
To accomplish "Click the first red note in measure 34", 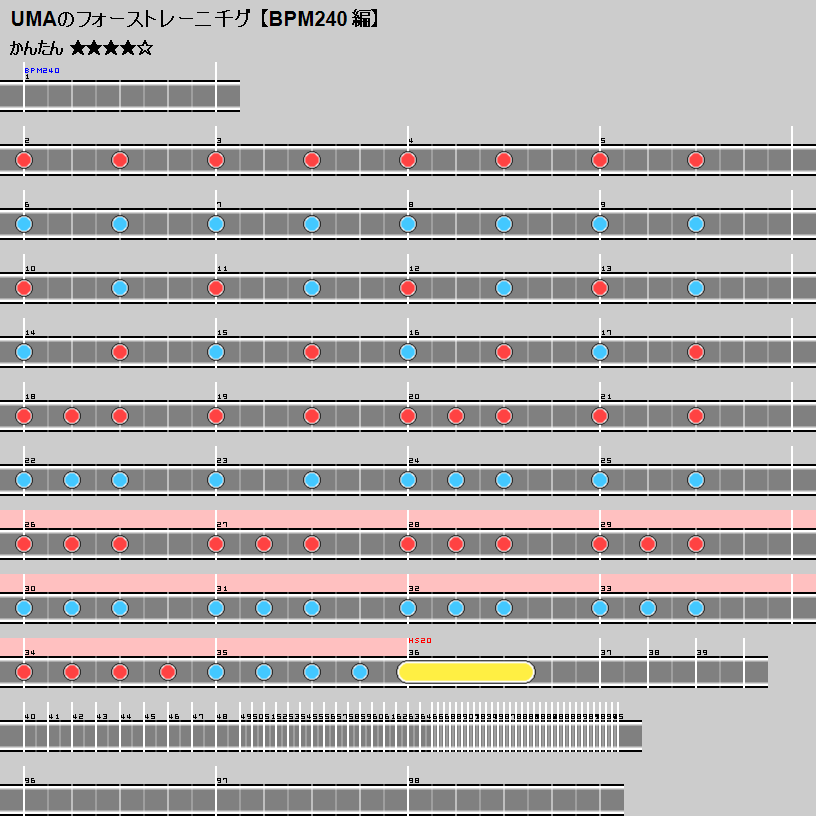I will pos(24,672).
